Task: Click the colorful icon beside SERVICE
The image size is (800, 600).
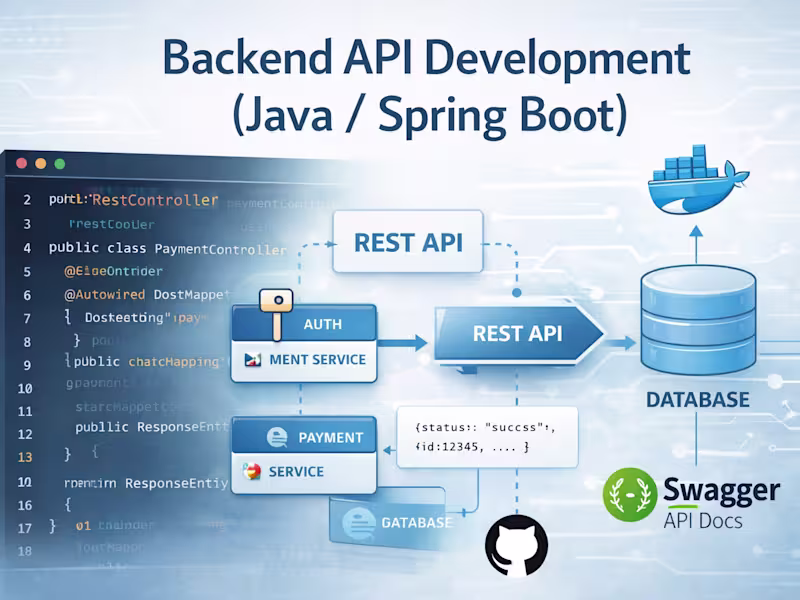Action: (250, 470)
